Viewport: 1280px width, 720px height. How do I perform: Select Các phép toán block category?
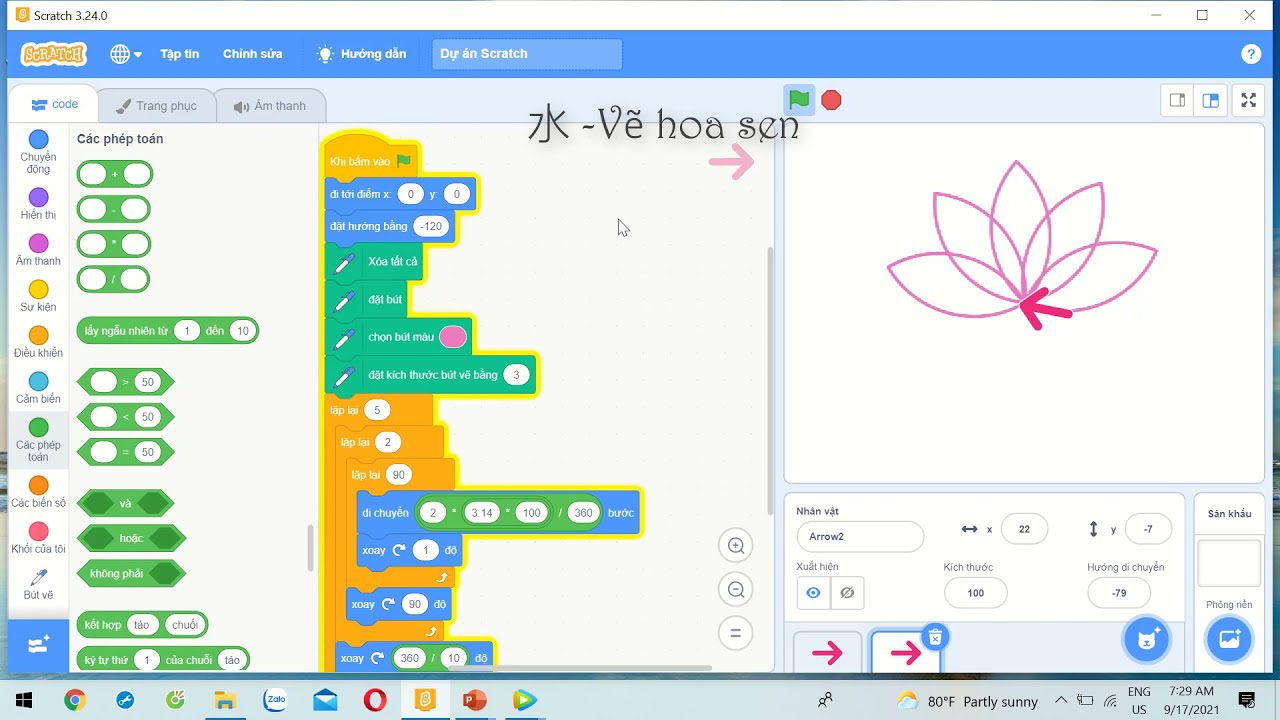(38, 440)
